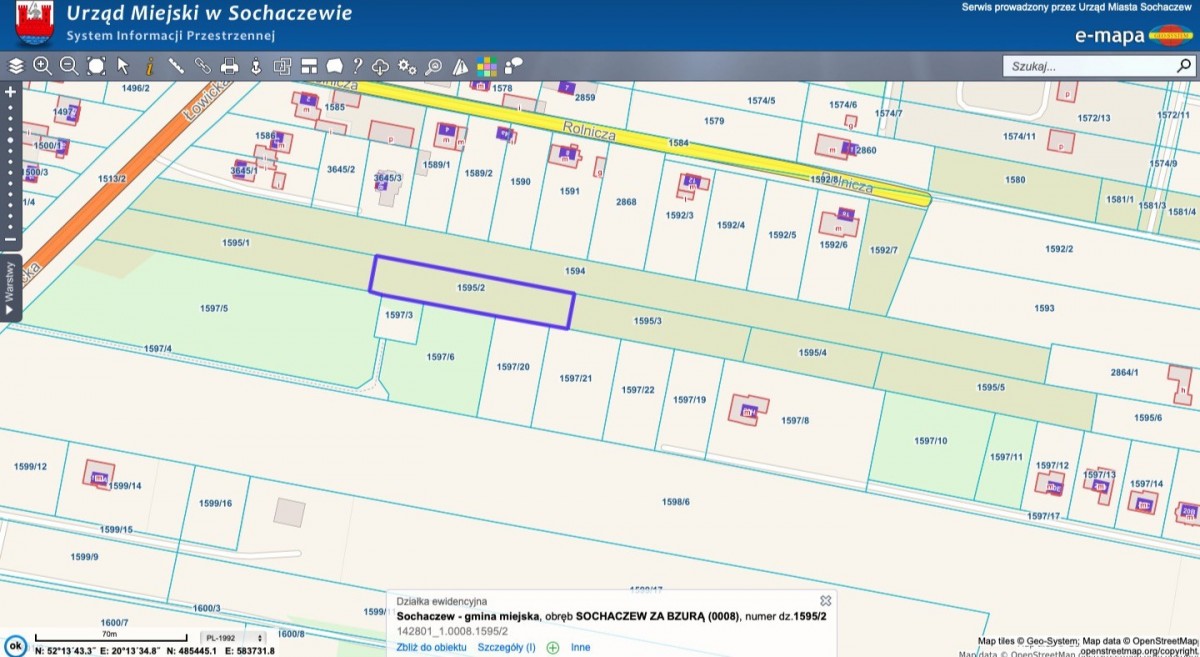
Task: Open the colorful grid palette icon
Action: point(487,66)
